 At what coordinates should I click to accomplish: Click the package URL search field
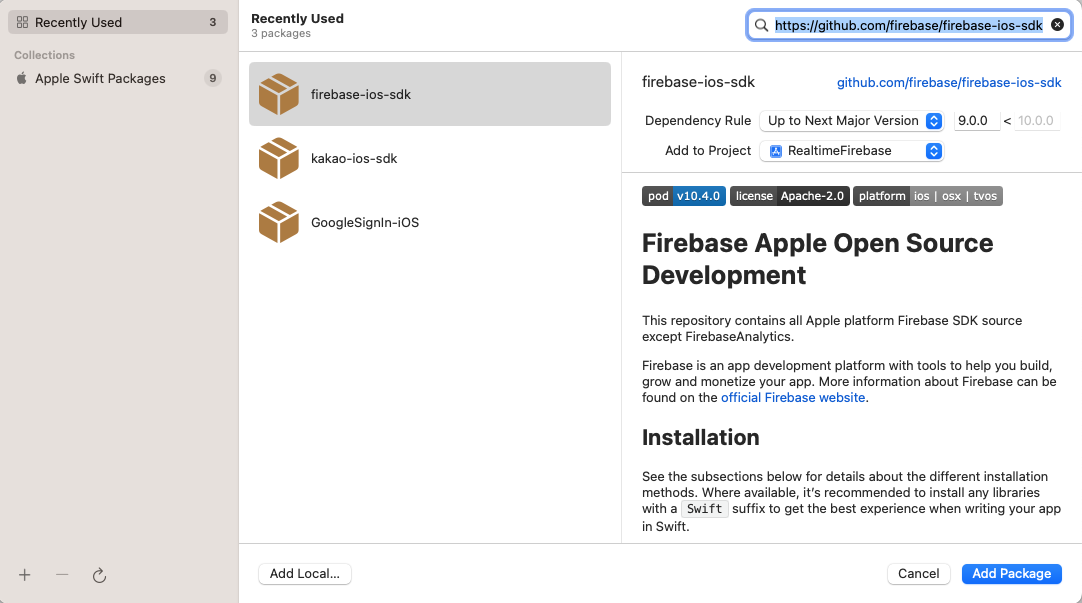pos(909,26)
